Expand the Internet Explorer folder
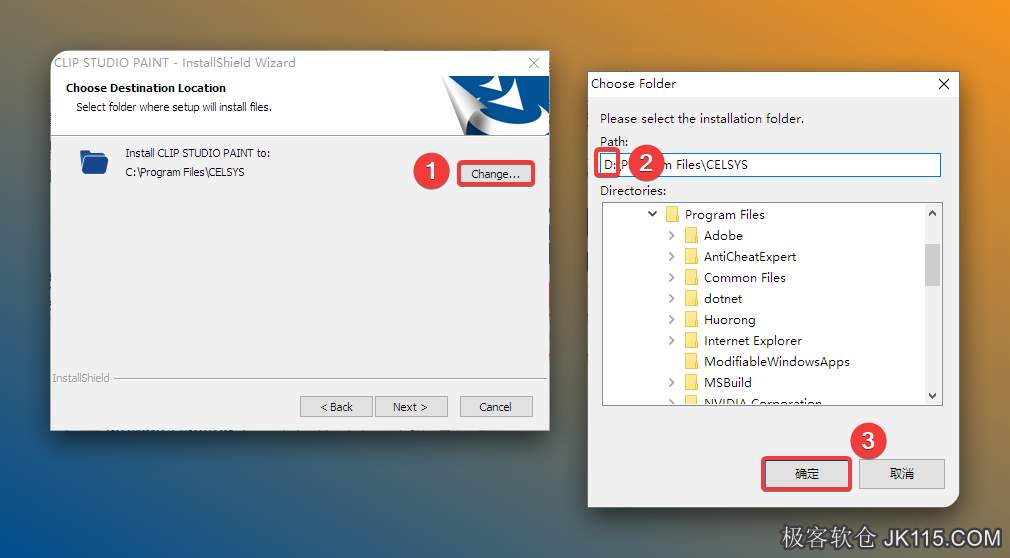This screenshot has height=558, width=1010. pyautogui.click(x=672, y=341)
